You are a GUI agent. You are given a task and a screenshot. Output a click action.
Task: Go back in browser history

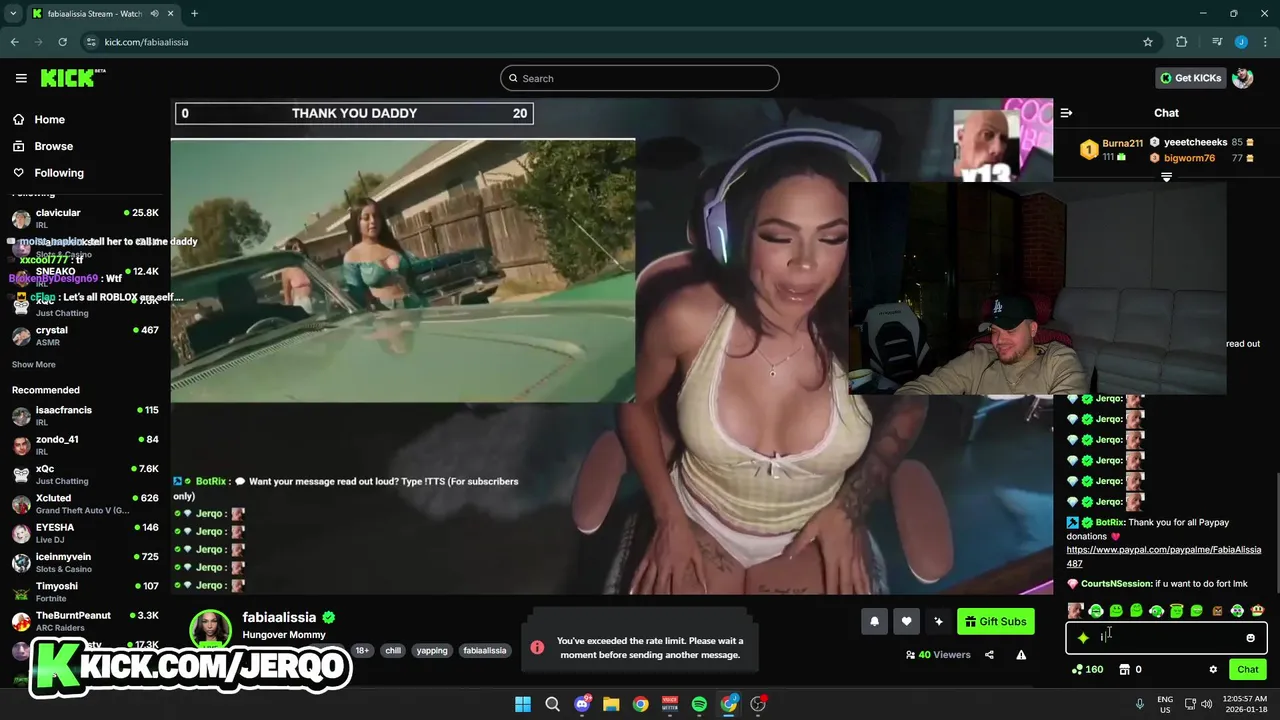(14, 42)
